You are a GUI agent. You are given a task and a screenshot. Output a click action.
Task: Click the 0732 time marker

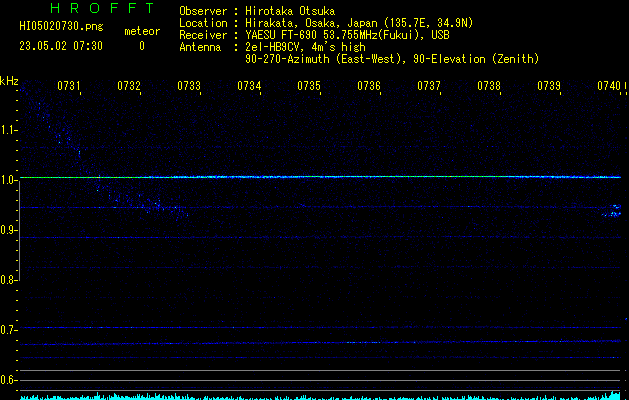click(129, 86)
